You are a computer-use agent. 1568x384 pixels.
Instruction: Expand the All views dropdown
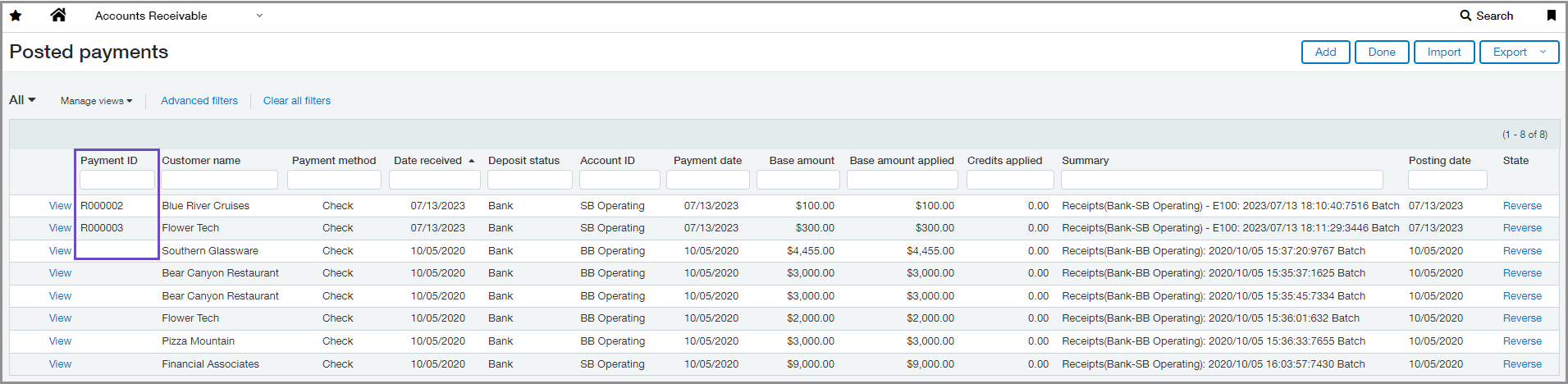point(22,100)
